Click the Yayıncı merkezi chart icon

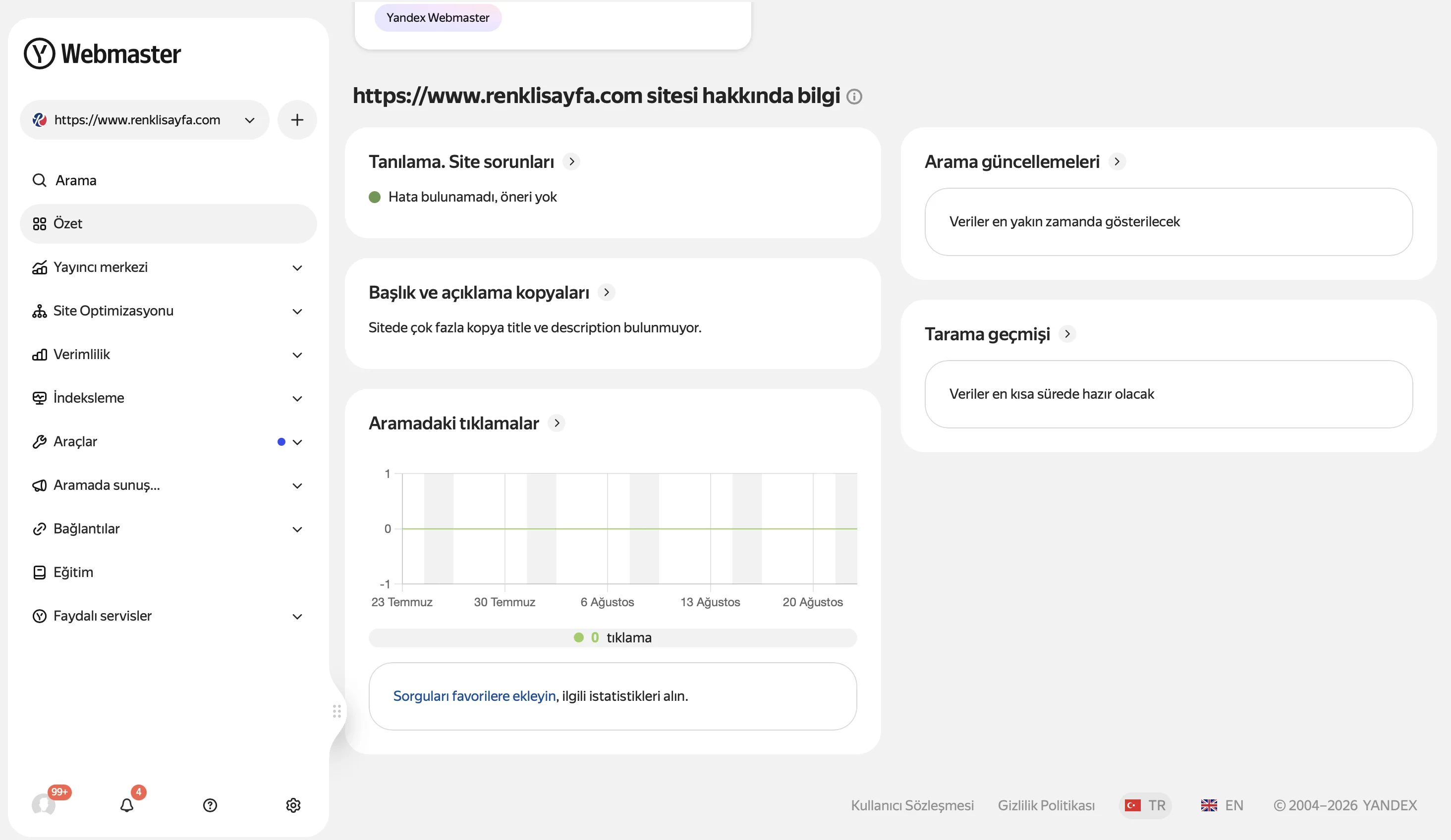[39, 267]
